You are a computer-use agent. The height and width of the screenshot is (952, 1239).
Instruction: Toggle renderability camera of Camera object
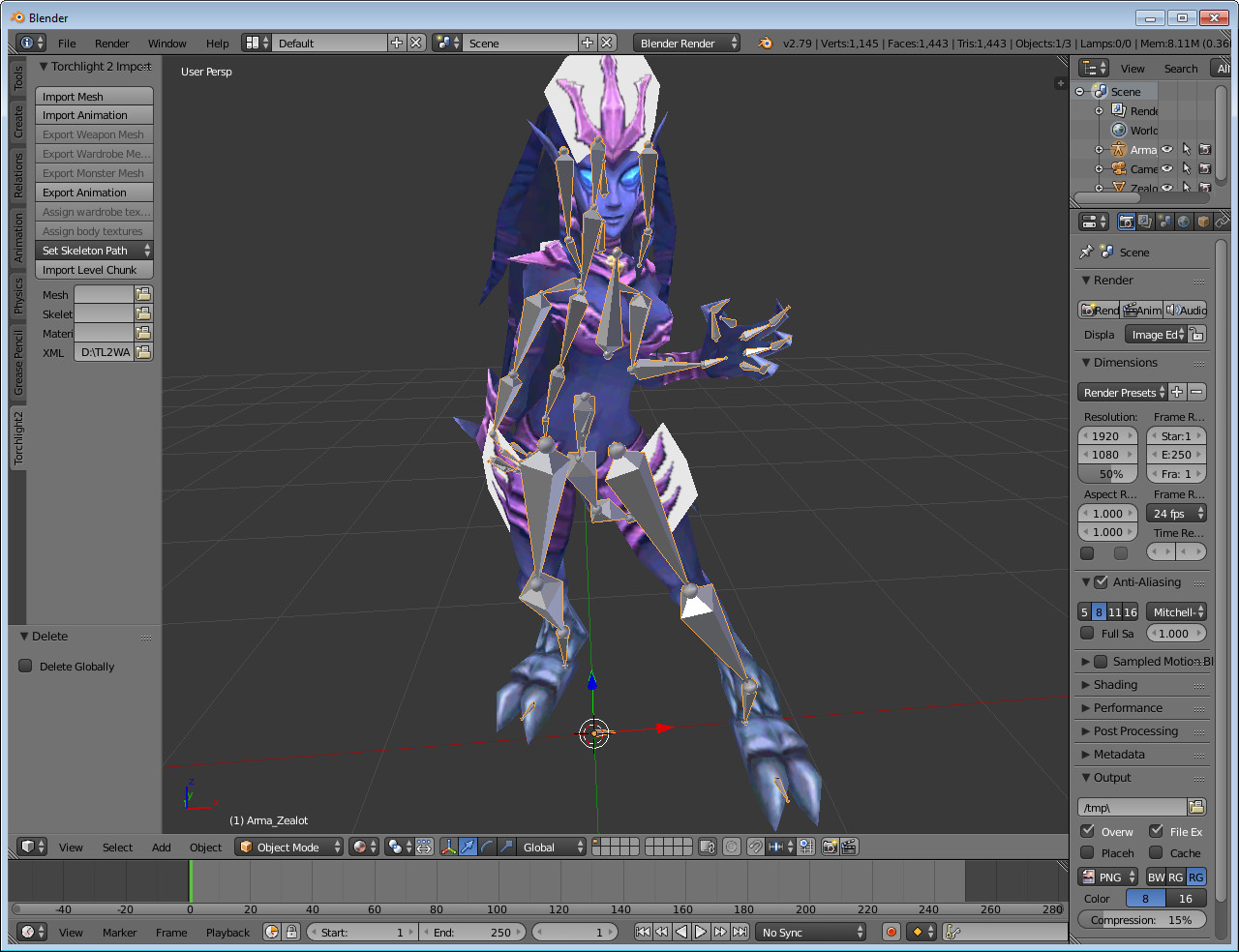click(1205, 168)
